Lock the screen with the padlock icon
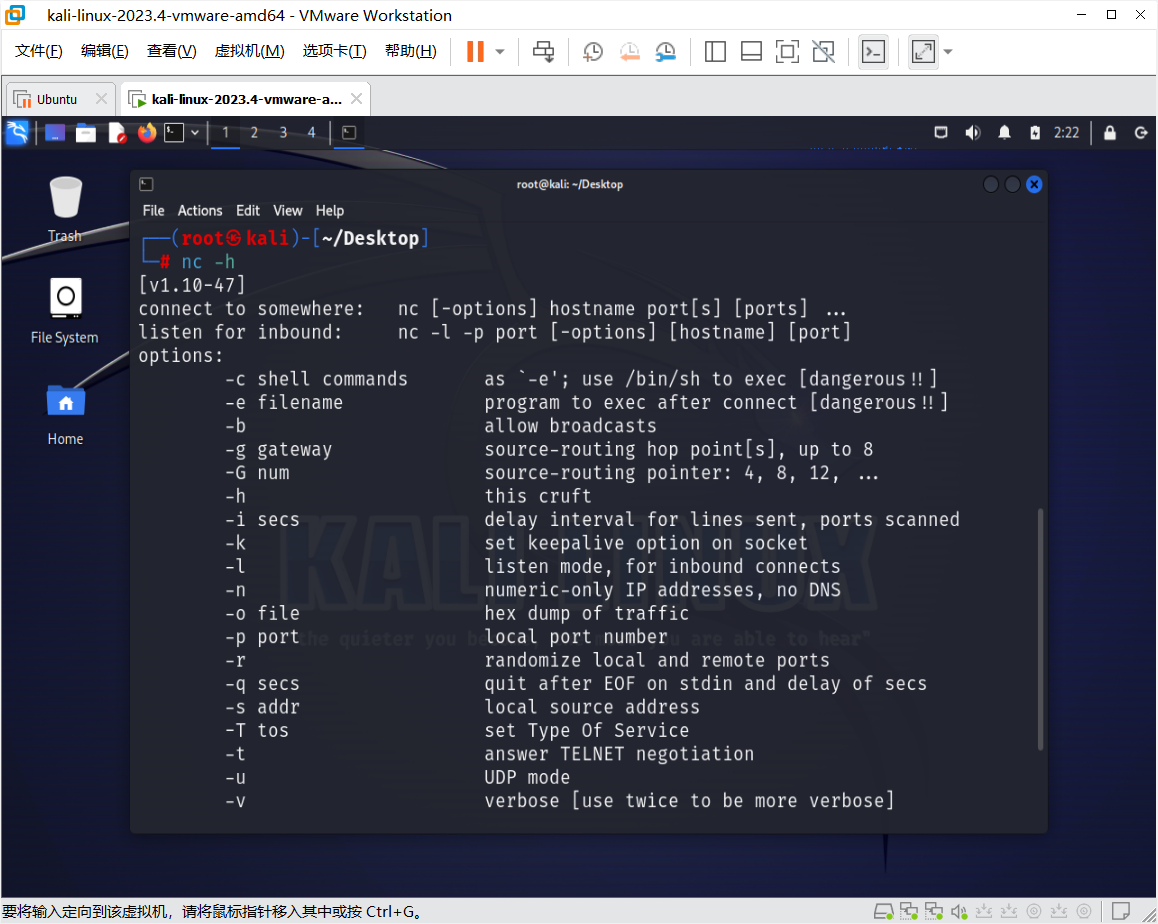Image resolution: width=1158 pixels, height=924 pixels. 1109,133
